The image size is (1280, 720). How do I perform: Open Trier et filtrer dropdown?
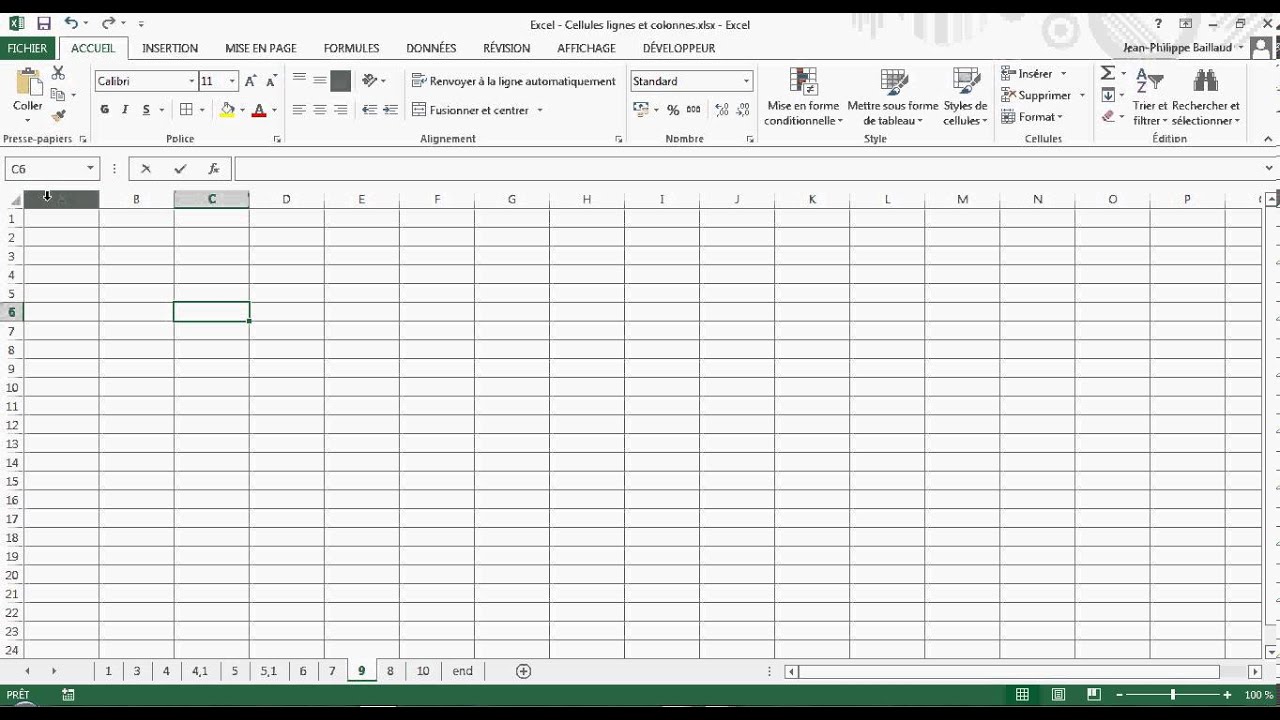pyautogui.click(x=1149, y=97)
